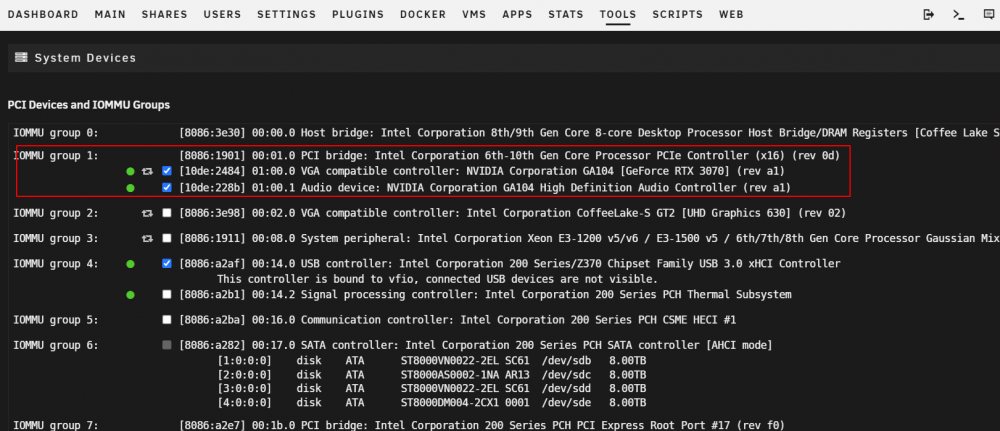View the STATS tab

[x=566, y=14]
